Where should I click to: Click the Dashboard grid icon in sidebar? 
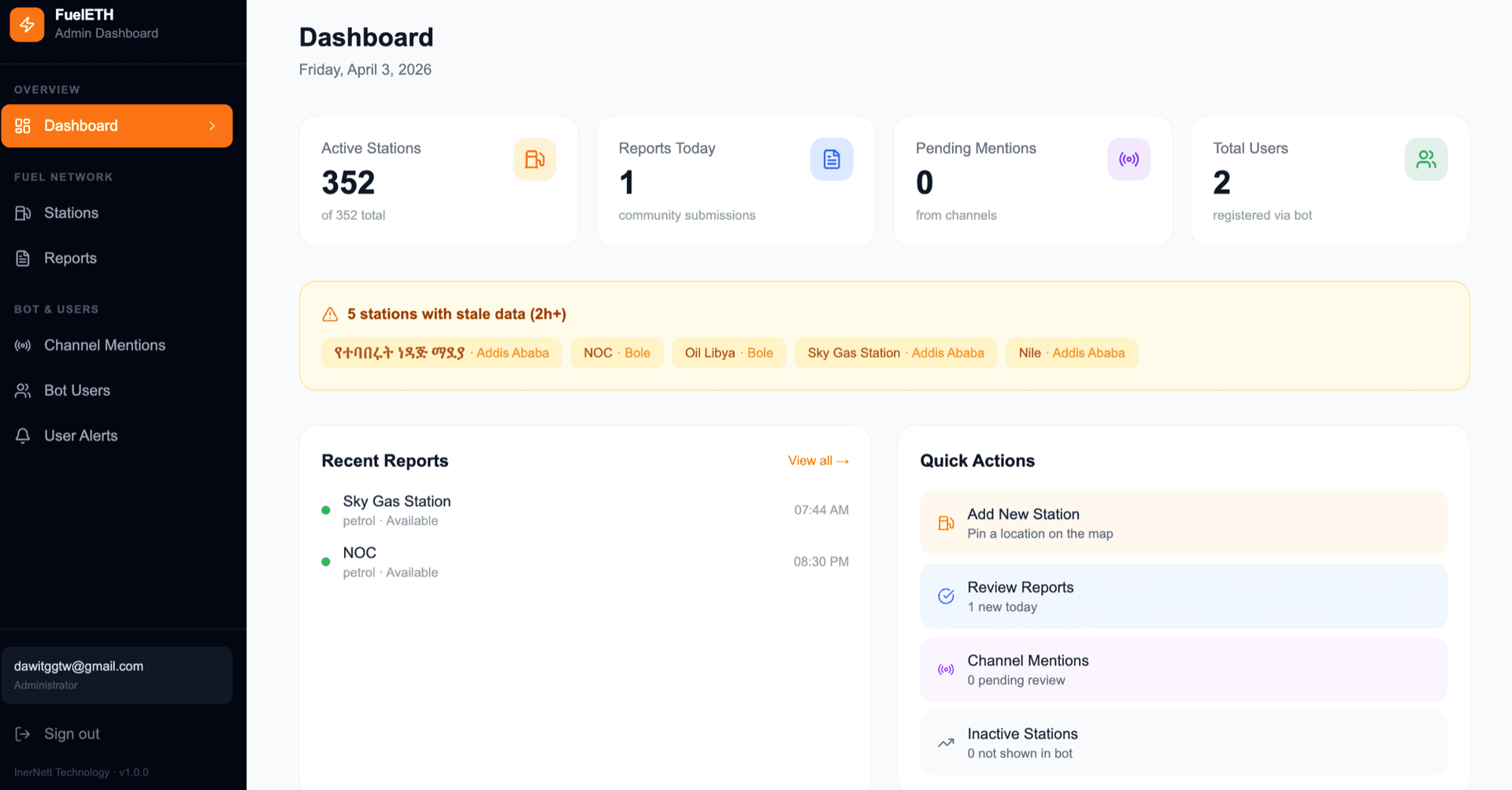[x=23, y=126]
